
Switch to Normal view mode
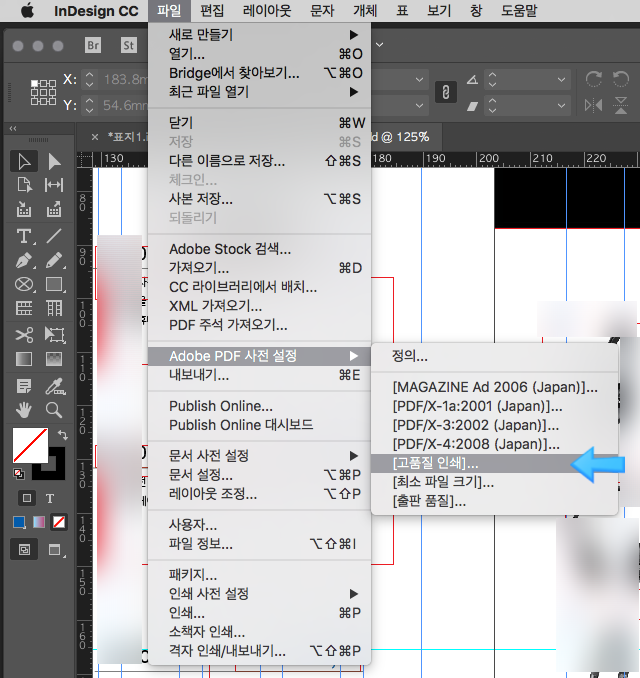coord(25,550)
